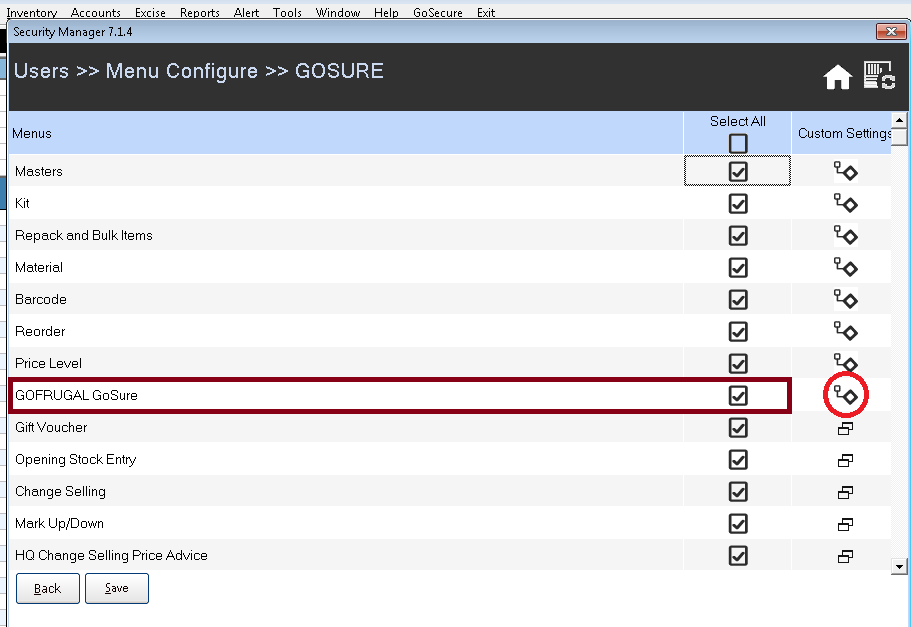Select the GOFRUGAL GoSure row label

coord(76,395)
